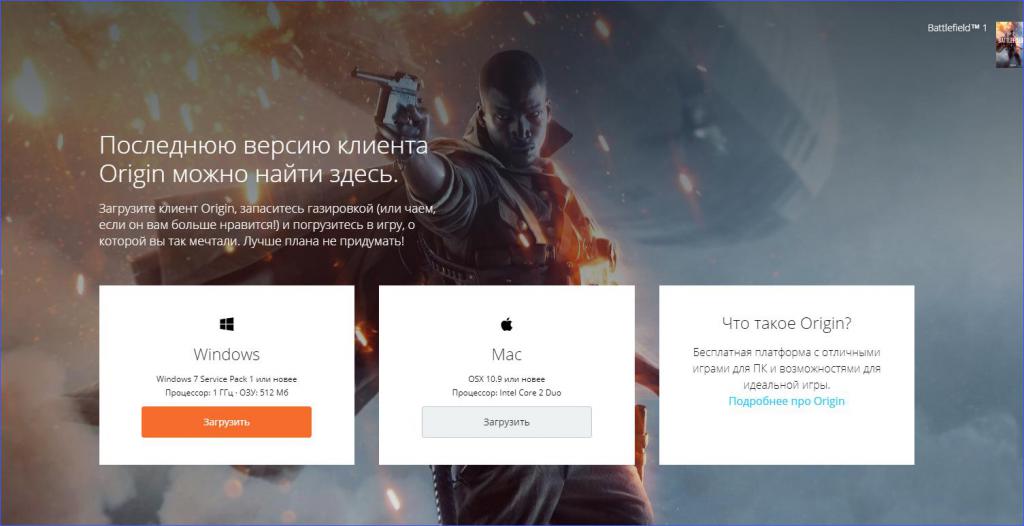Select the Windows card heading
This screenshot has height=526, width=1024.
pyautogui.click(x=227, y=354)
